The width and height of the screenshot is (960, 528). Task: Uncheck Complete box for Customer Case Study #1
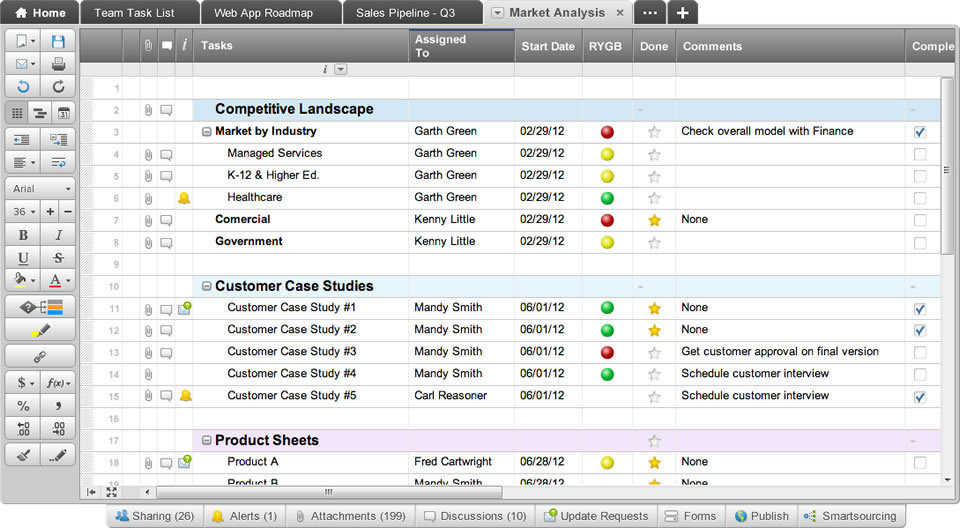pyautogui.click(x=920, y=309)
